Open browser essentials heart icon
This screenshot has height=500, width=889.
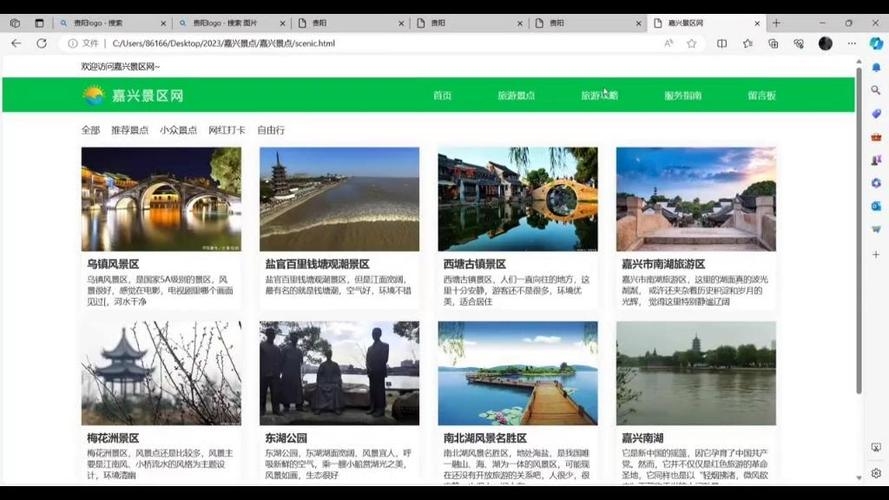pos(799,43)
